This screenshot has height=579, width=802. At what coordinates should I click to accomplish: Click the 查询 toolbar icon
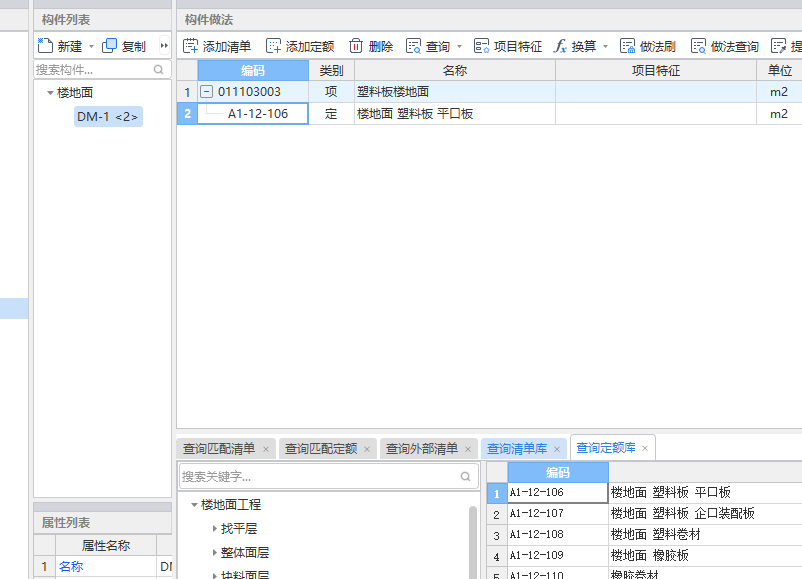click(413, 46)
